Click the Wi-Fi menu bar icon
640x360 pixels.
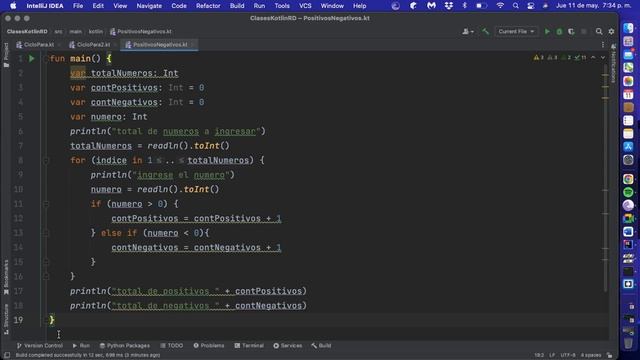(x=500, y=6)
